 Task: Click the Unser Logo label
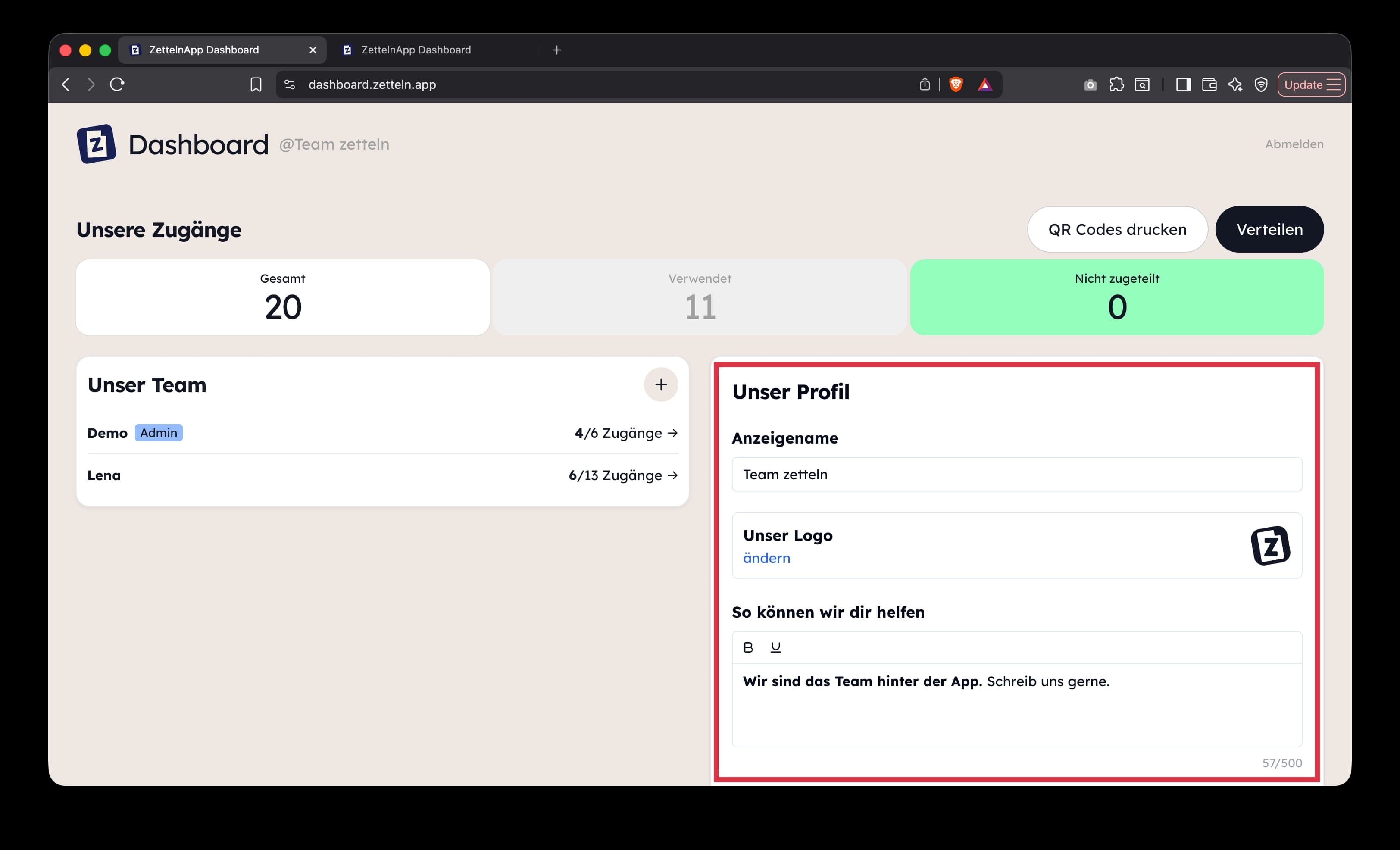(x=787, y=536)
